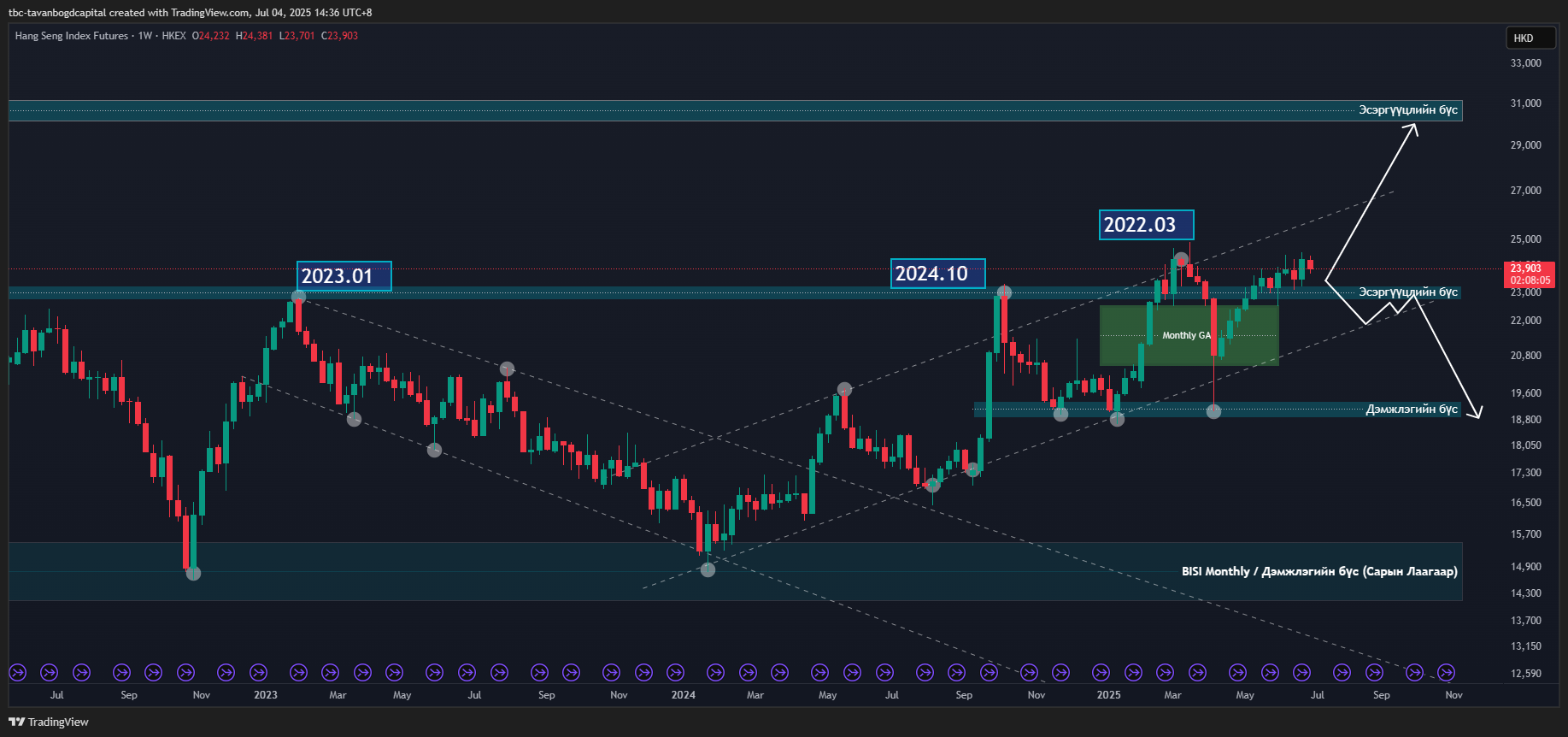1568x737 pixels.
Task: Select the high value H24,381
Action: 254,36
